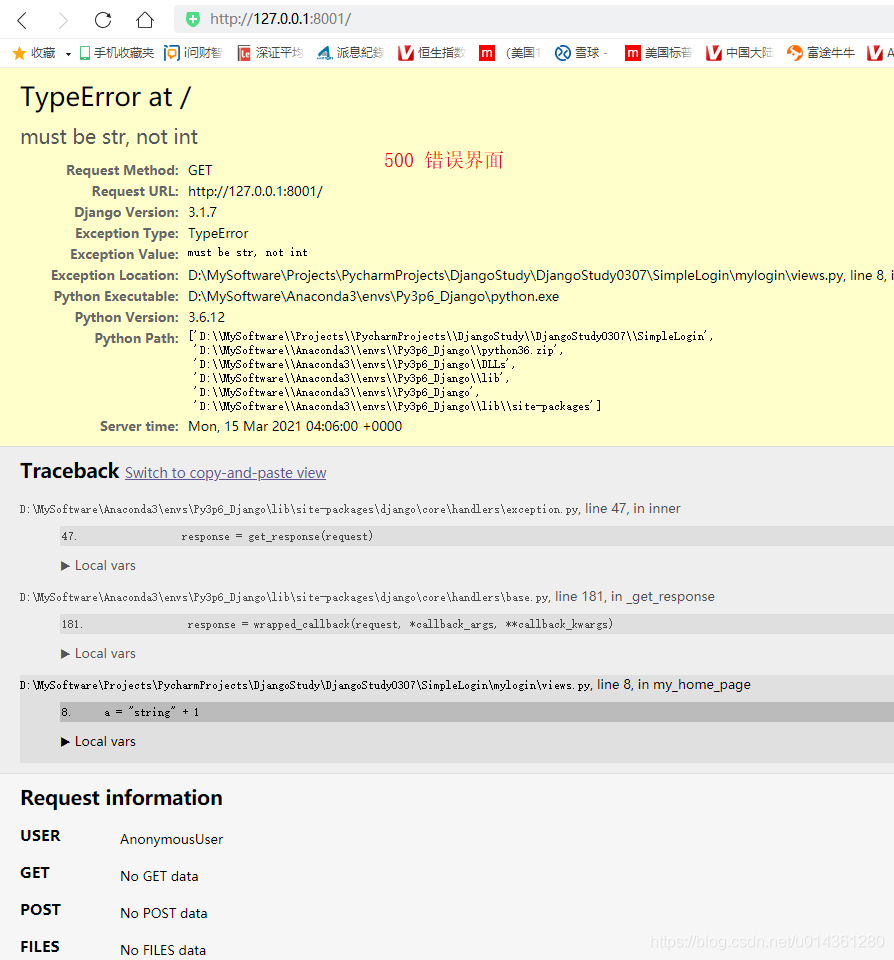Viewport: 894px width, 960px height.
Task: Click the Python Version value 3.6.12
Action: click(x=206, y=317)
